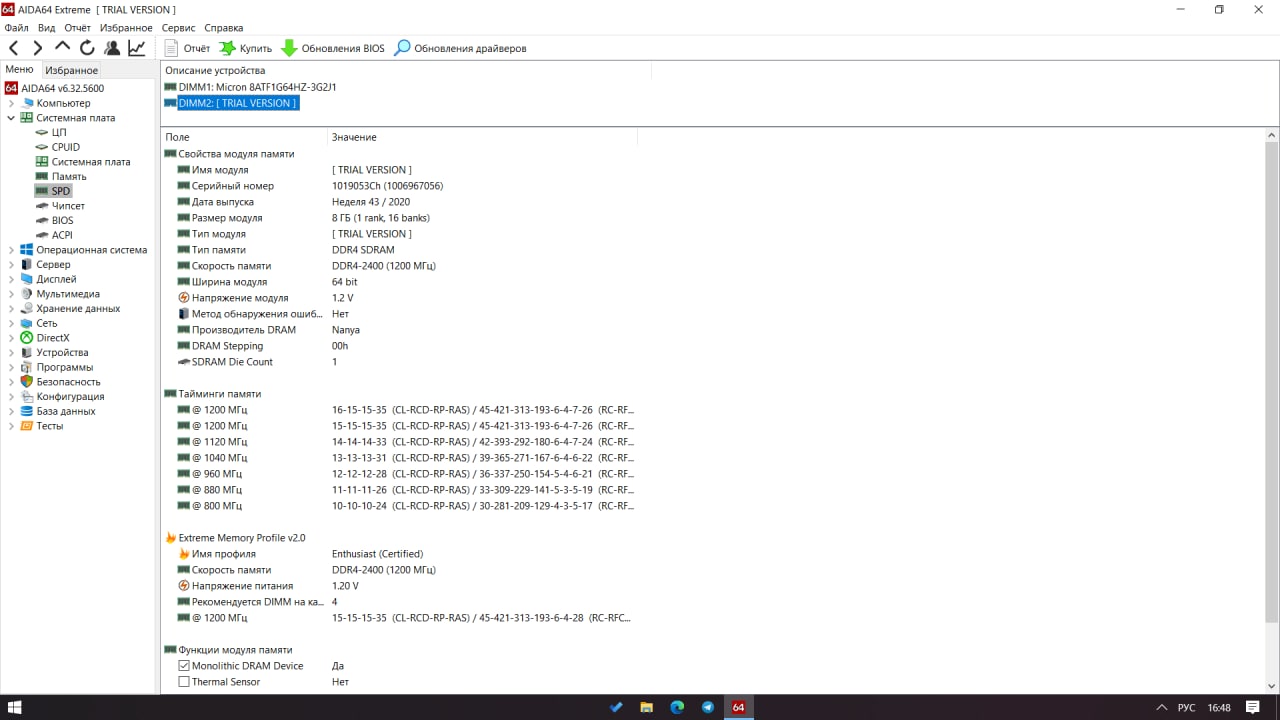Expand the Сеть tree node
The height and width of the screenshot is (720, 1280).
[x=11, y=323]
